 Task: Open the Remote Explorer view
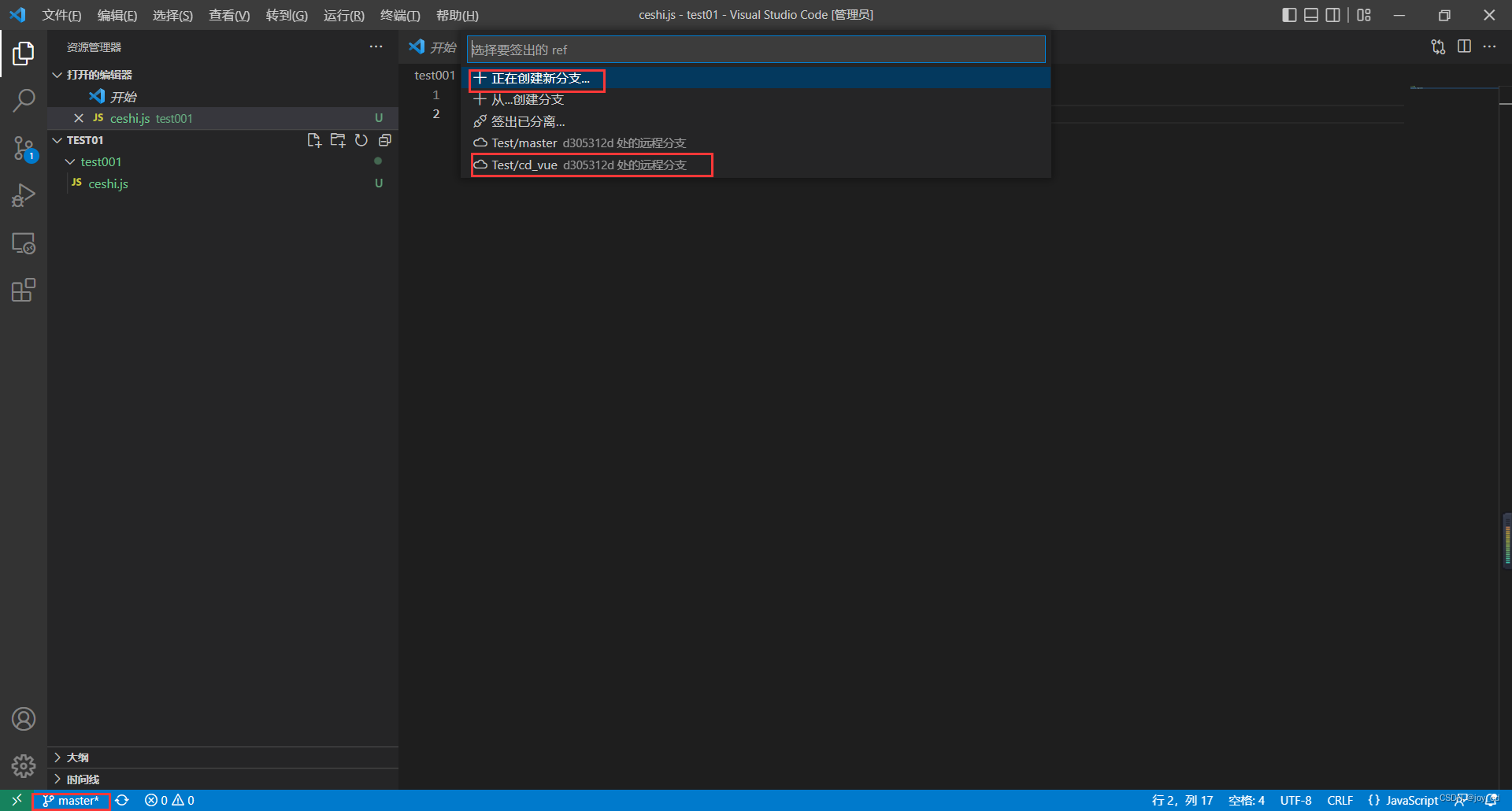[x=24, y=243]
